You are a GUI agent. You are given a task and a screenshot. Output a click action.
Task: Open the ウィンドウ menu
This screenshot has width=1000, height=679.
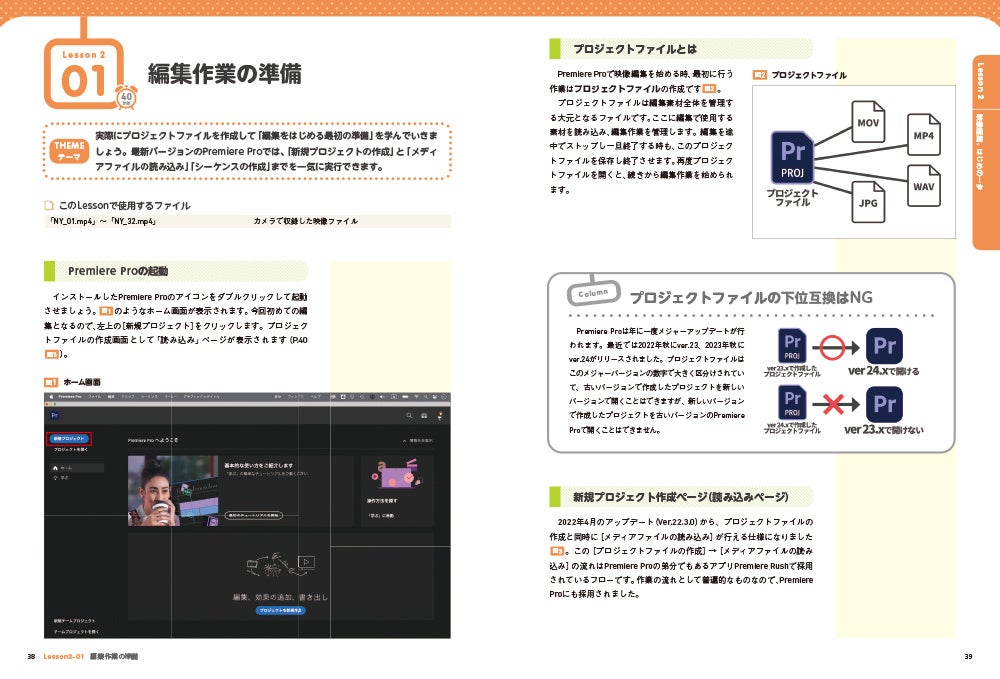click(x=296, y=397)
